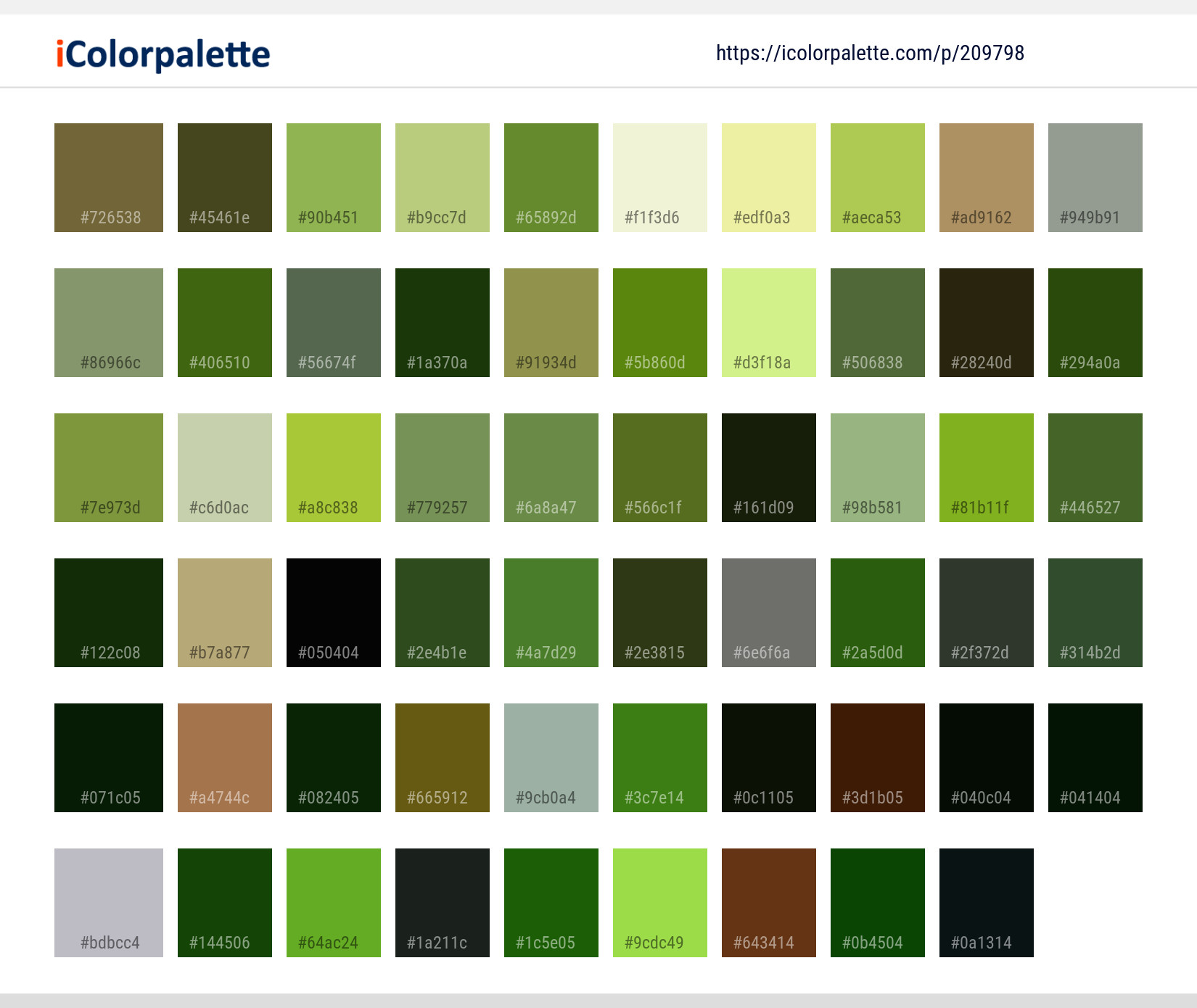
Task: Select the #56674f swatch
Action: click(334, 323)
